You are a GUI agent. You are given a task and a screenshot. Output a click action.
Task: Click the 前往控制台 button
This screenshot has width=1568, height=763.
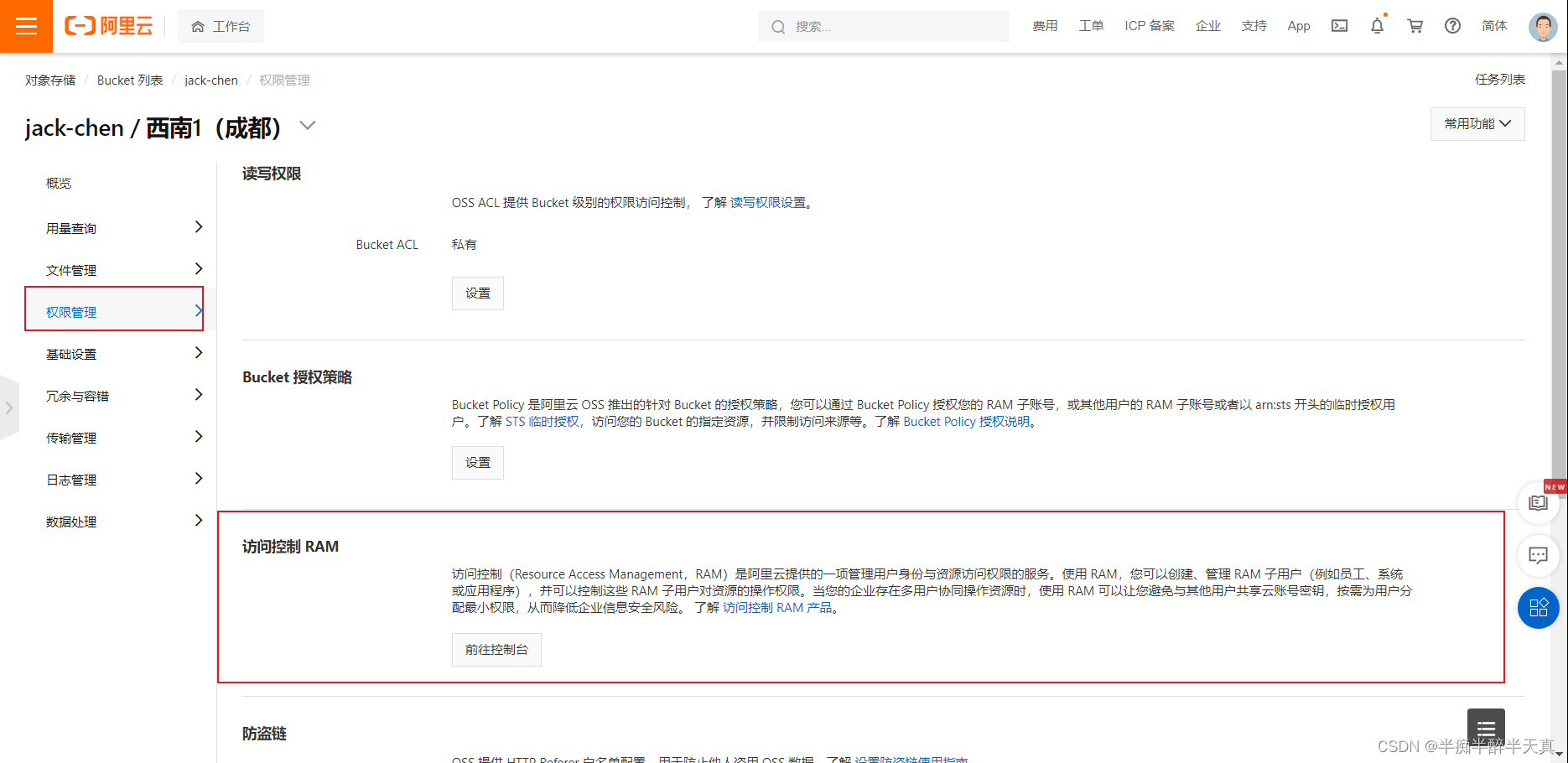coord(496,650)
